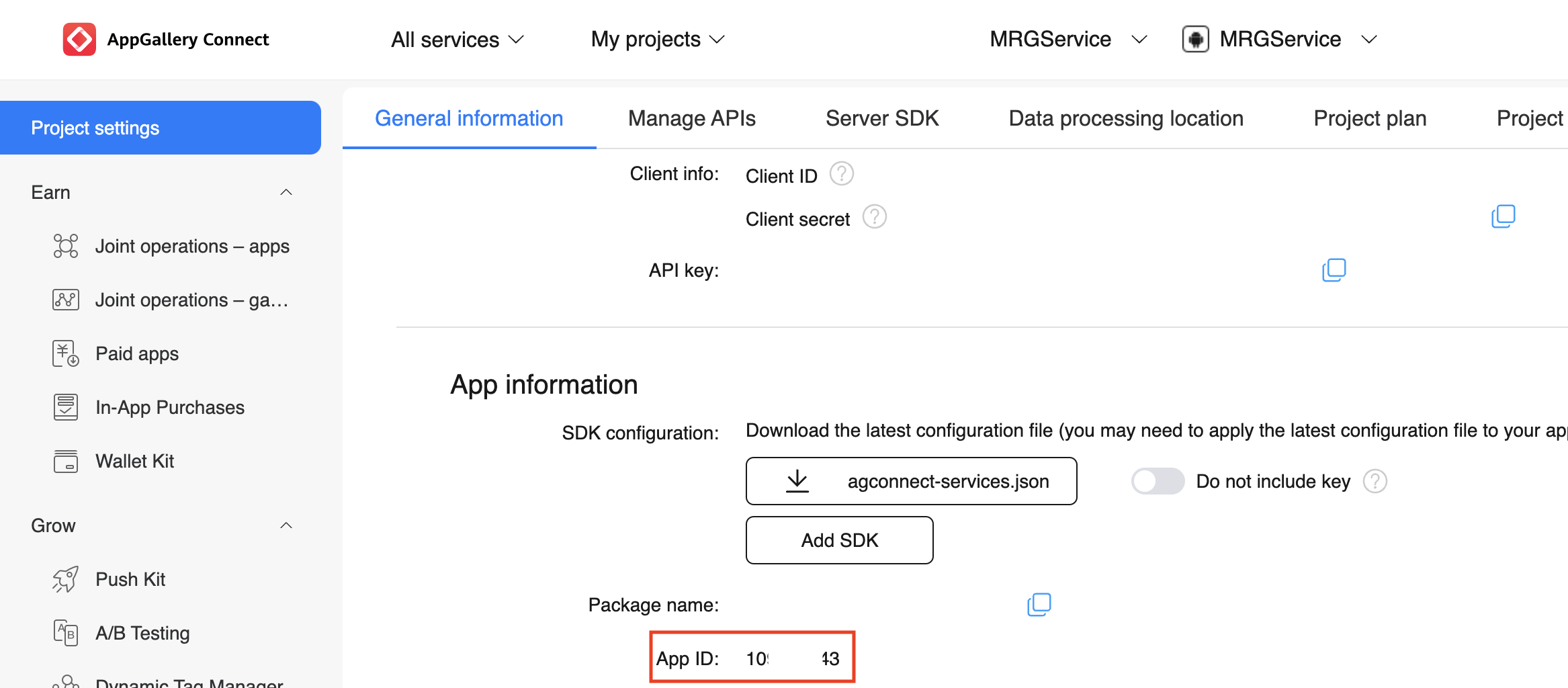The height and width of the screenshot is (688, 1568).
Task: Switch to the Manage APIs tab
Action: pyautogui.click(x=691, y=118)
